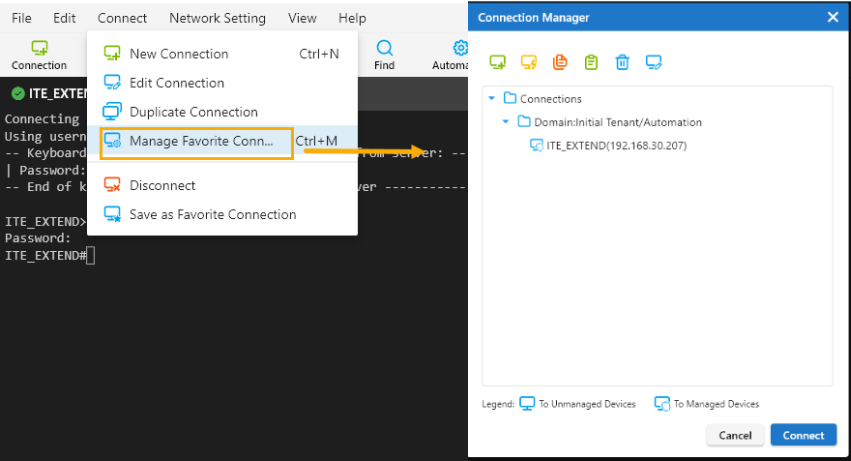The width and height of the screenshot is (851, 461).
Task: Click the green paste clipboard icon
Action: pos(591,63)
